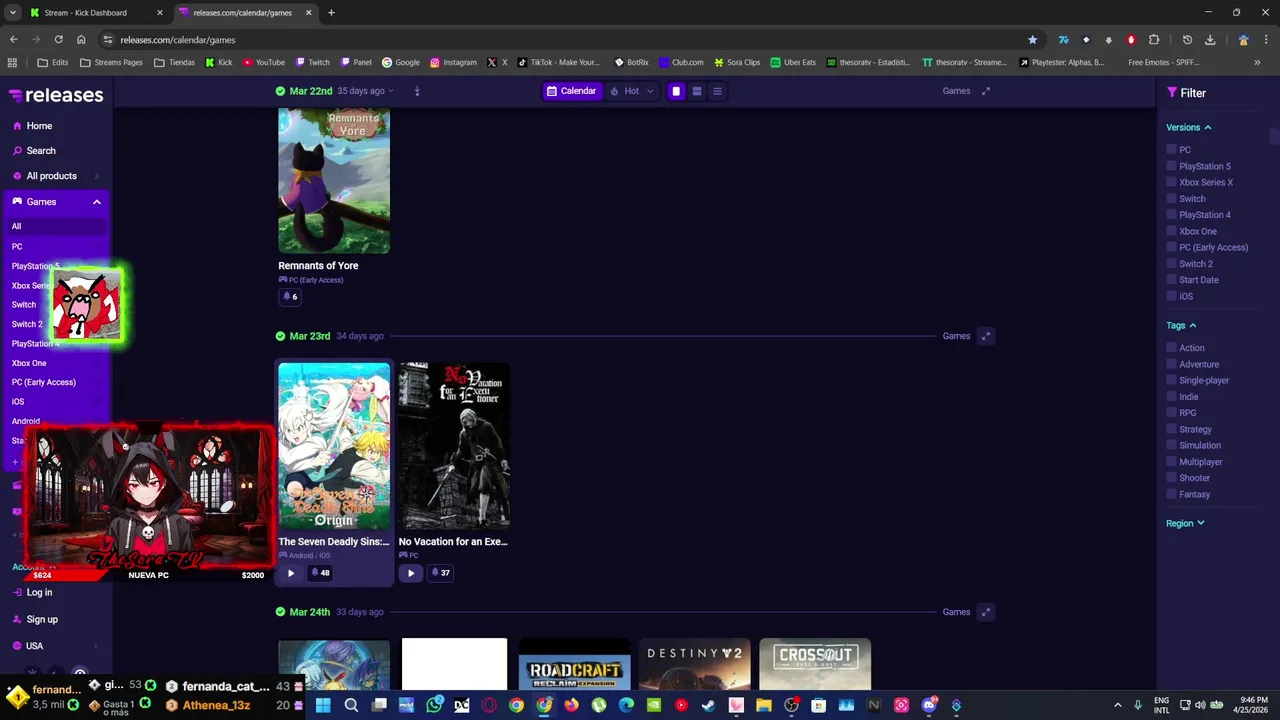Select PC under Games in sidebar

(x=17, y=246)
